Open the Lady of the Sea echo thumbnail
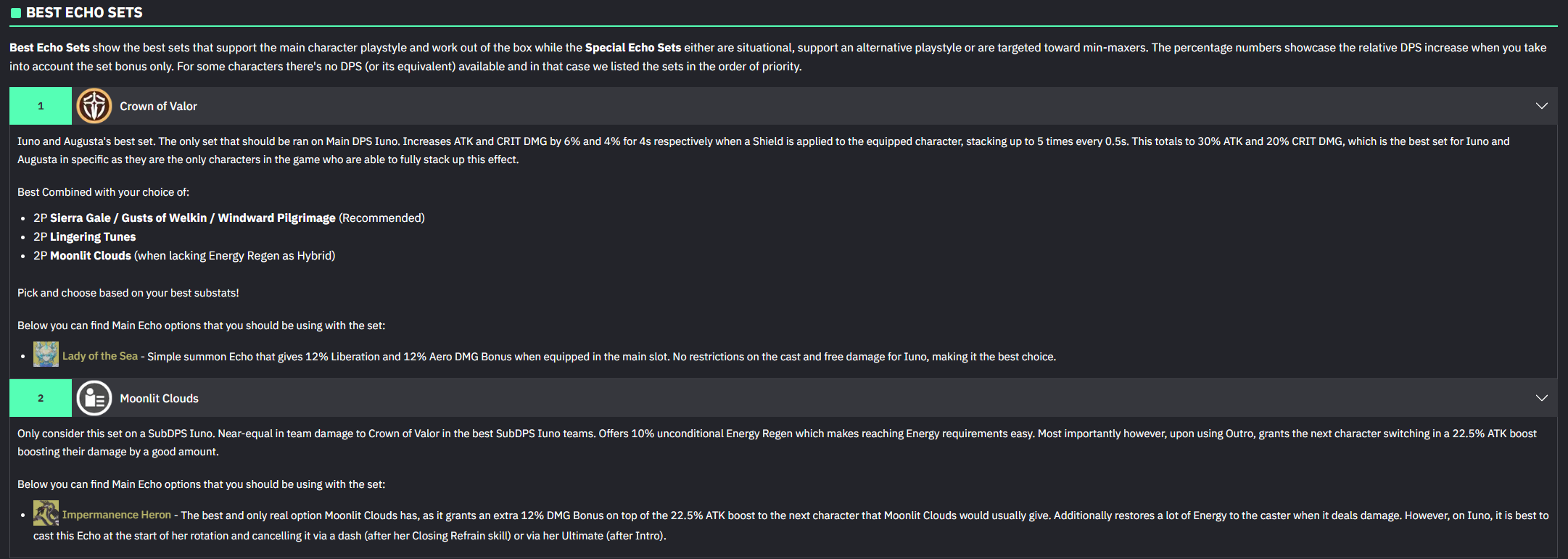 coord(46,355)
